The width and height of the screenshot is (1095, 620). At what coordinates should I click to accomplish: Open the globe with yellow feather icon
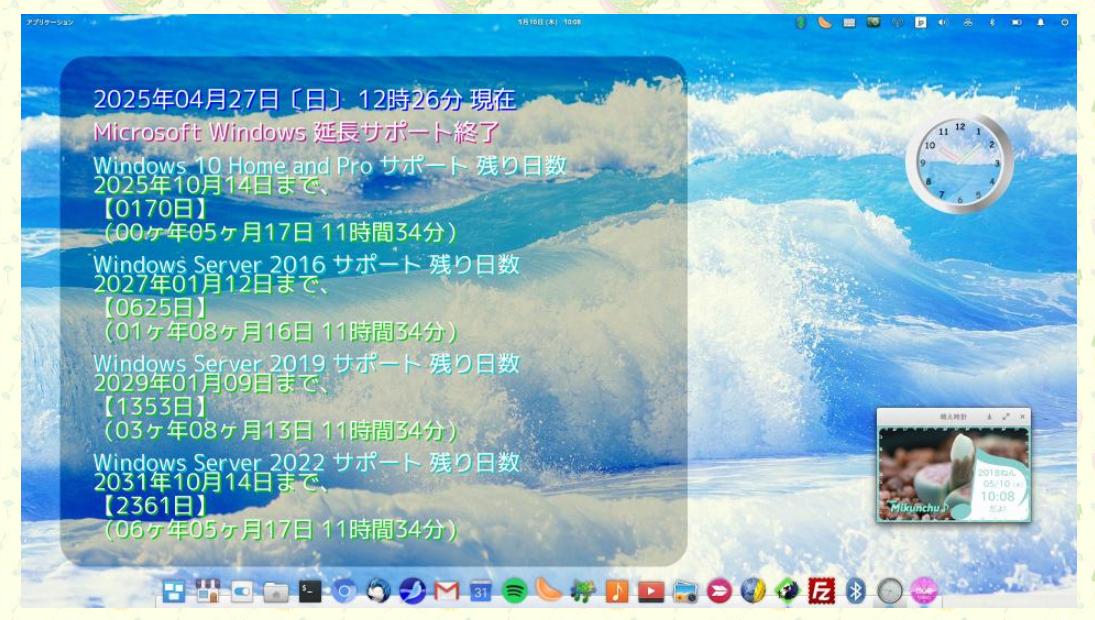pyautogui.click(x=753, y=591)
